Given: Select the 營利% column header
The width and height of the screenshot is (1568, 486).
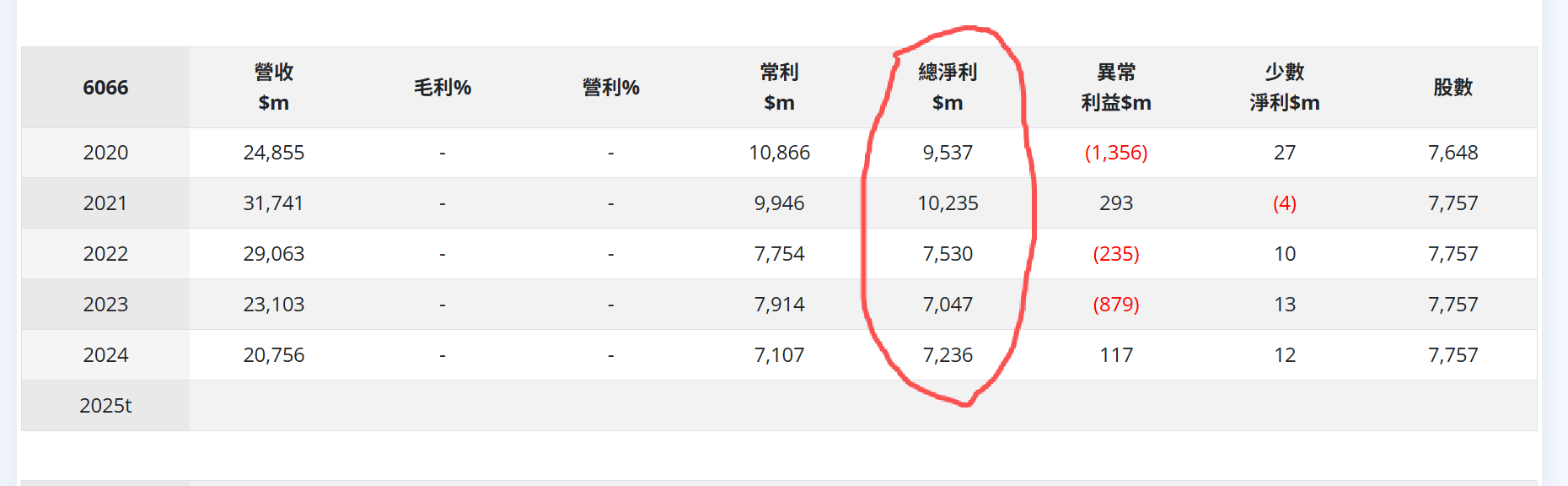Looking at the screenshot, I should 610,88.
